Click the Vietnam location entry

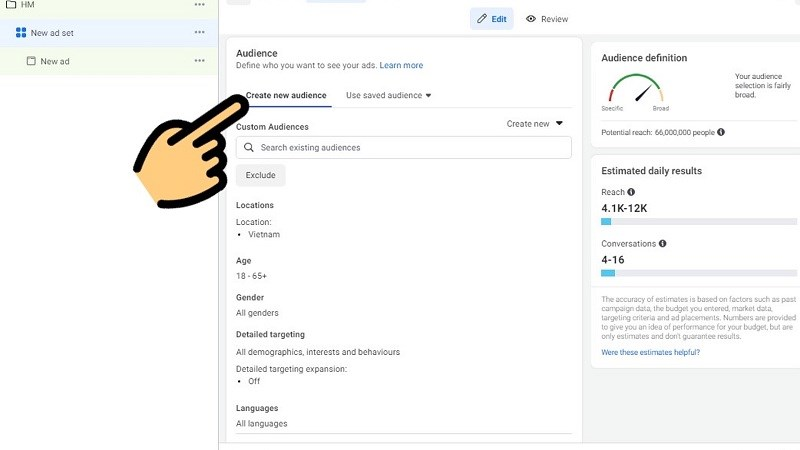[264, 234]
